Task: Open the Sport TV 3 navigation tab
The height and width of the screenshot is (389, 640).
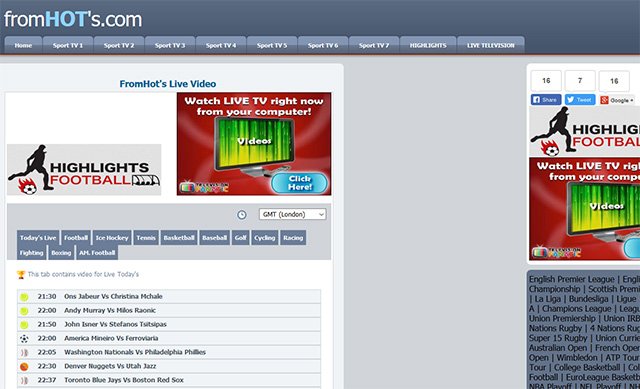Action: tap(170, 45)
